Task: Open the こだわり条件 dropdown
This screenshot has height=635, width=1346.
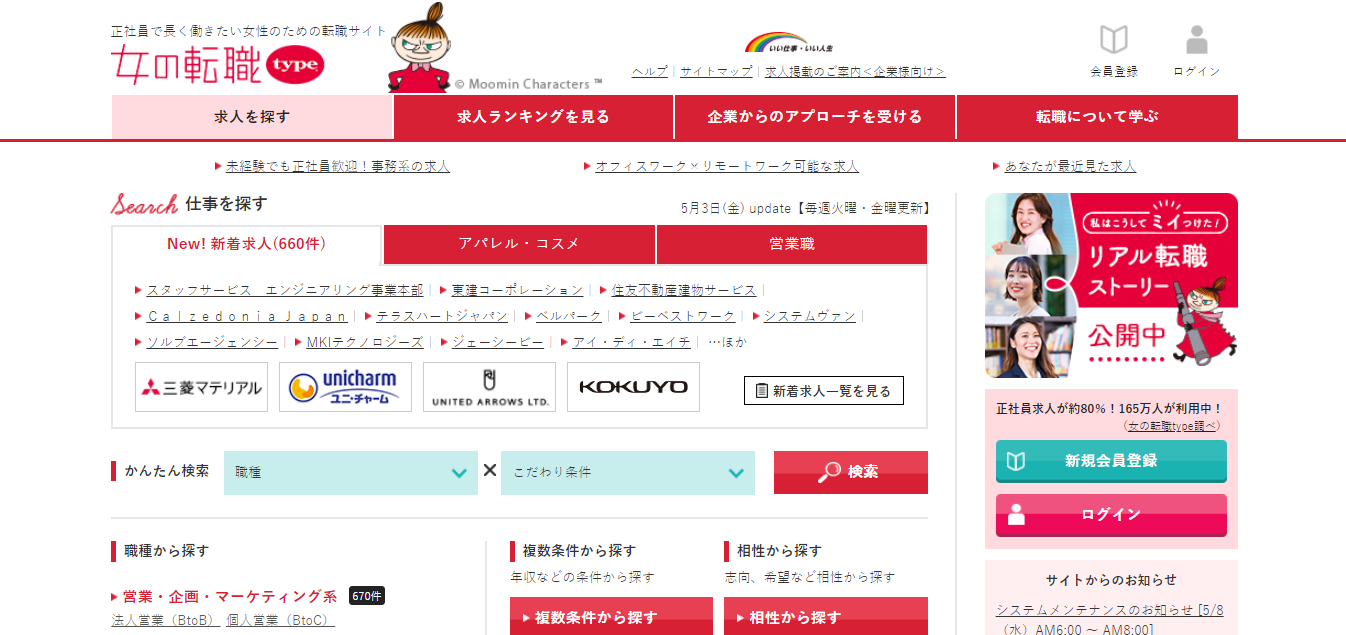Action: click(628, 472)
